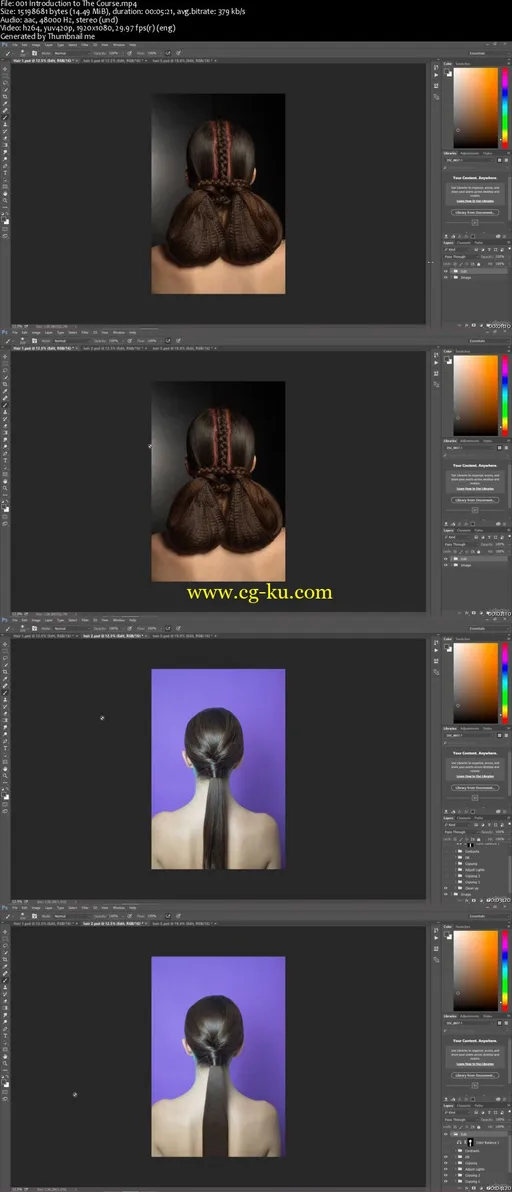Viewport: 512px width, 1192px height.
Task: Open brush preset picker in the top frame's options bar
Action: click(x=23, y=54)
